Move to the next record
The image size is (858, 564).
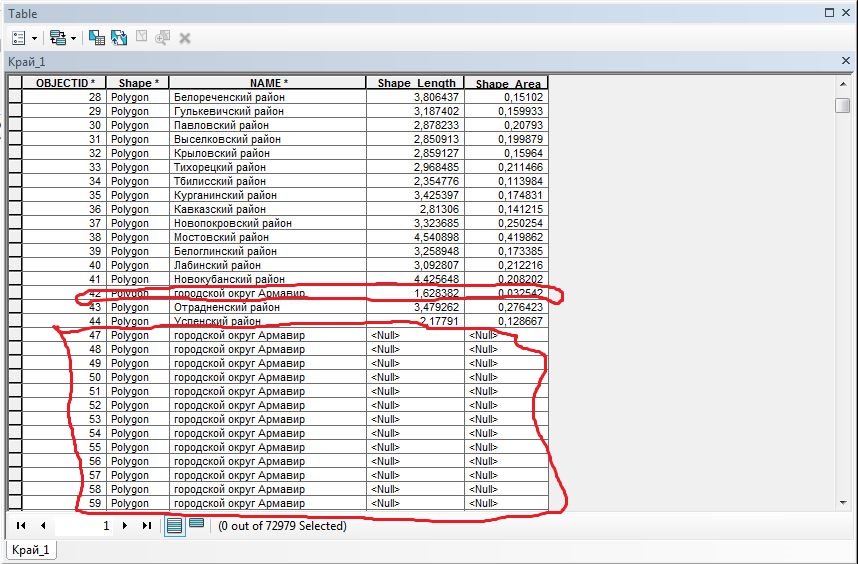click(125, 525)
